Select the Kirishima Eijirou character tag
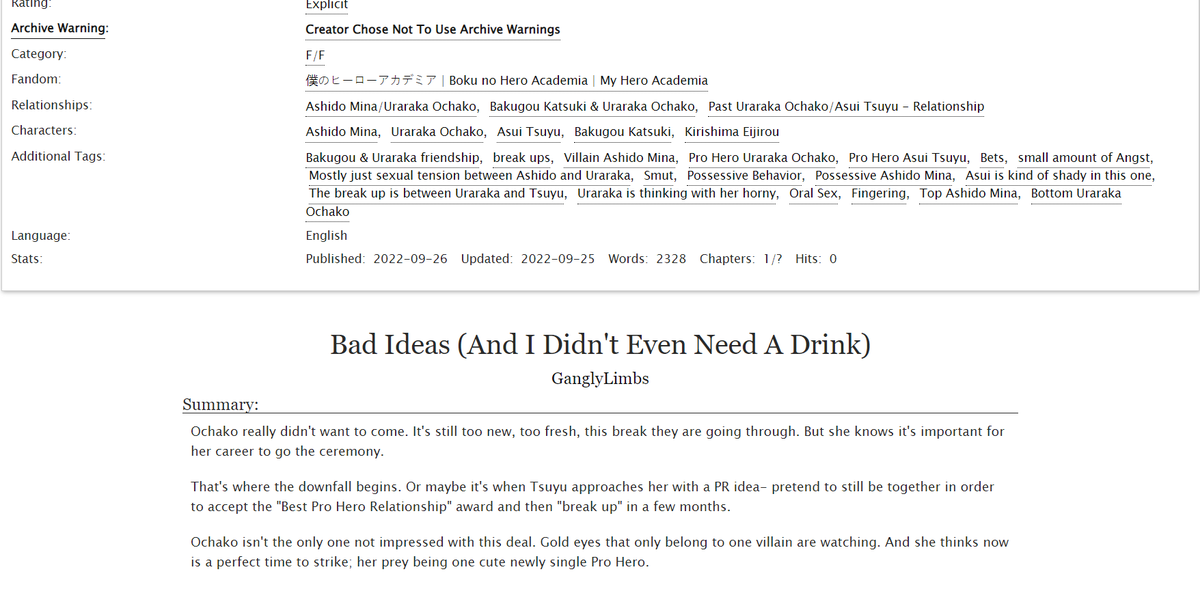Viewport: 1200px width, 589px height. 732,132
